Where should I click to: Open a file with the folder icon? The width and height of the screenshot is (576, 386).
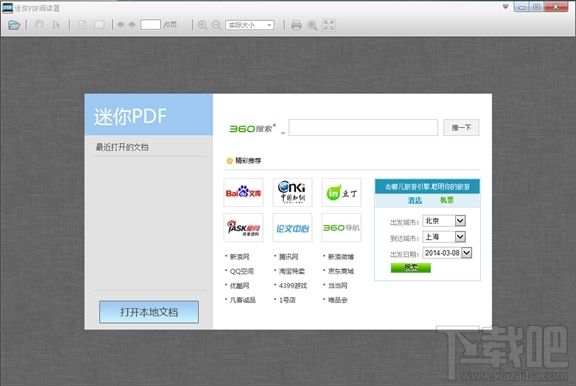[14, 25]
